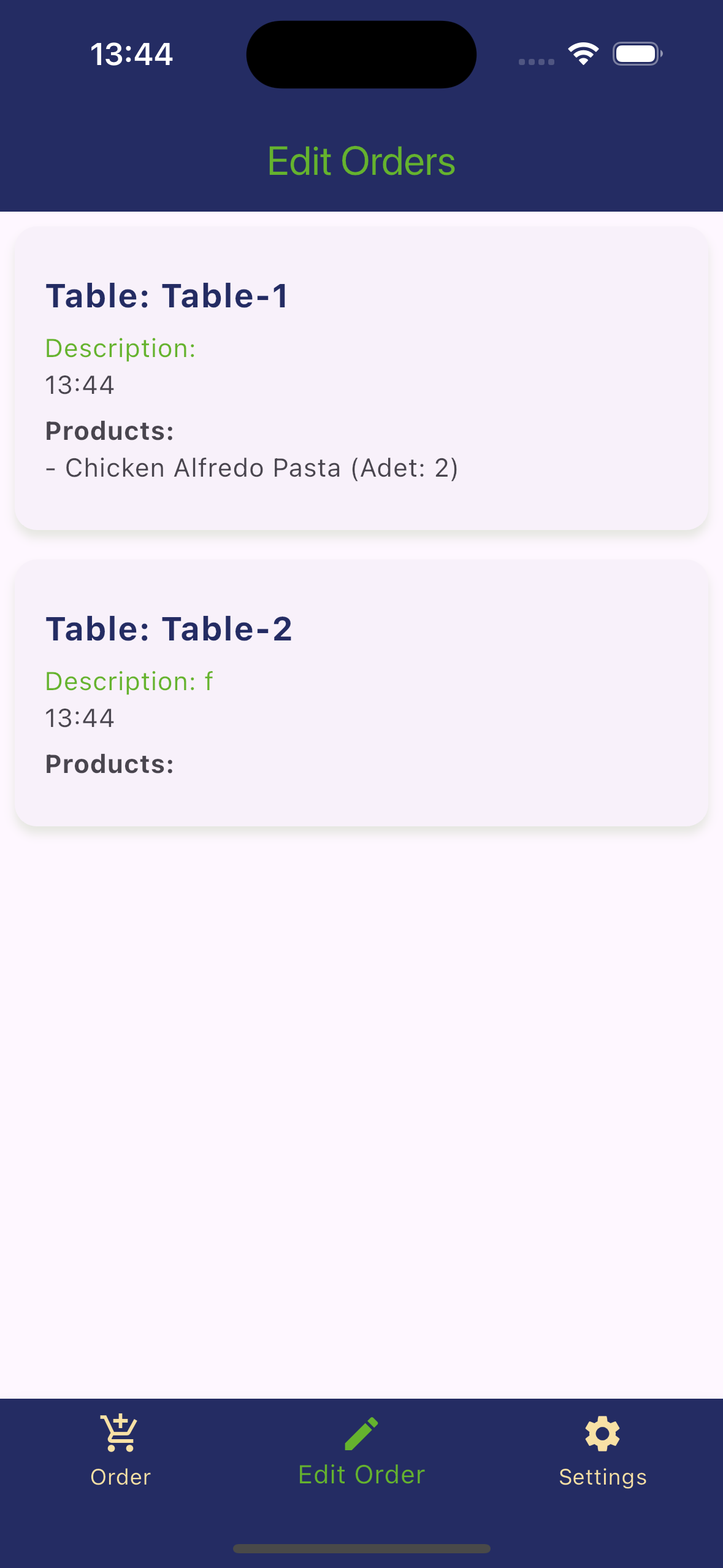Tap the status bar clock
Image resolution: width=723 pixels, height=1568 pixels.
click(x=131, y=54)
